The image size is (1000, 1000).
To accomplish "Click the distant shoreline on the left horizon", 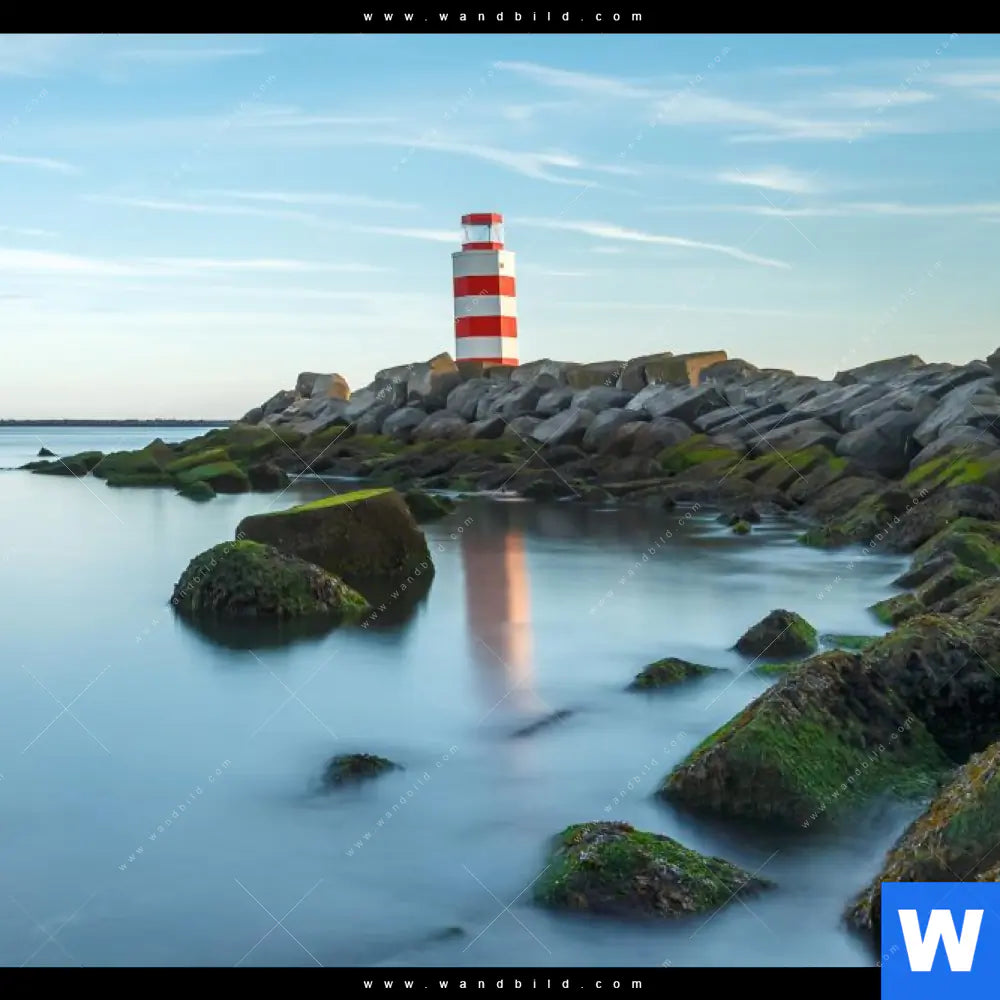I will pos(110,423).
